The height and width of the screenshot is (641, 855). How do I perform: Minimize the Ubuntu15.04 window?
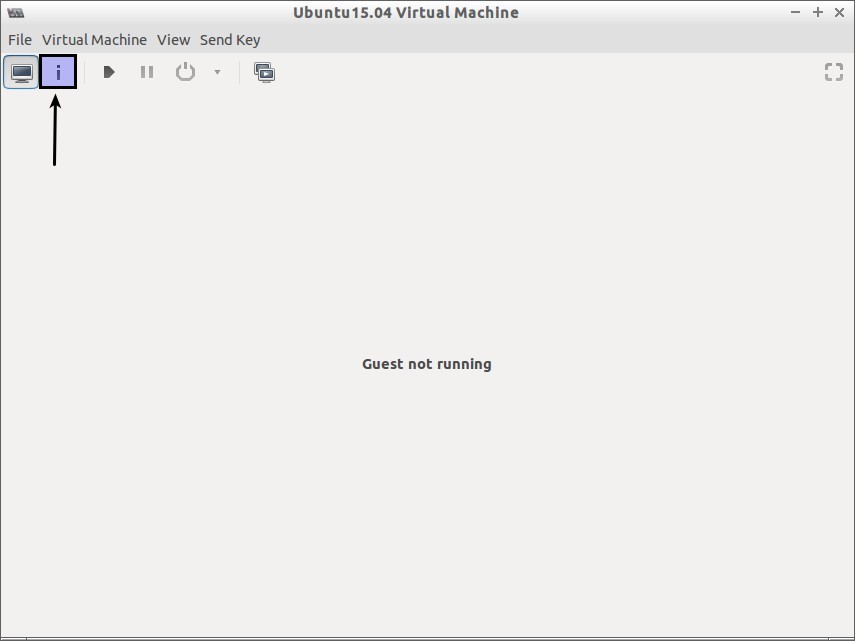(796, 12)
